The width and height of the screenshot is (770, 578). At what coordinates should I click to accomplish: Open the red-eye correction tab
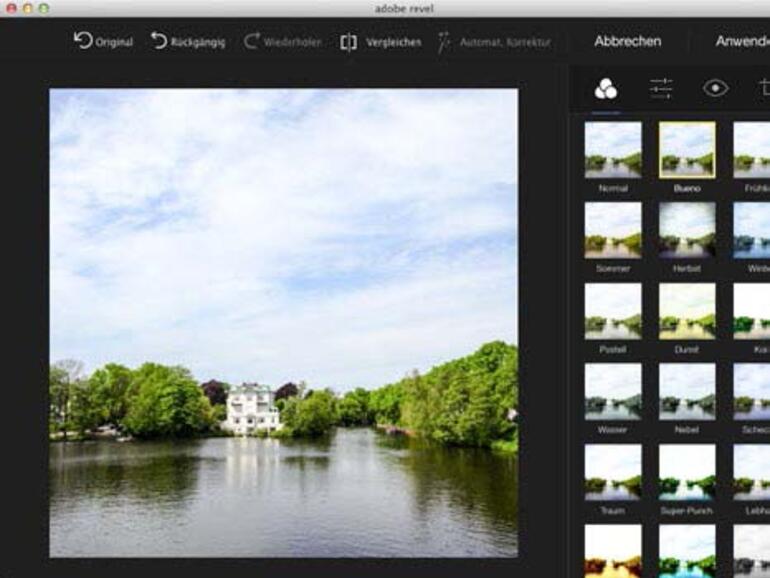click(x=715, y=88)
